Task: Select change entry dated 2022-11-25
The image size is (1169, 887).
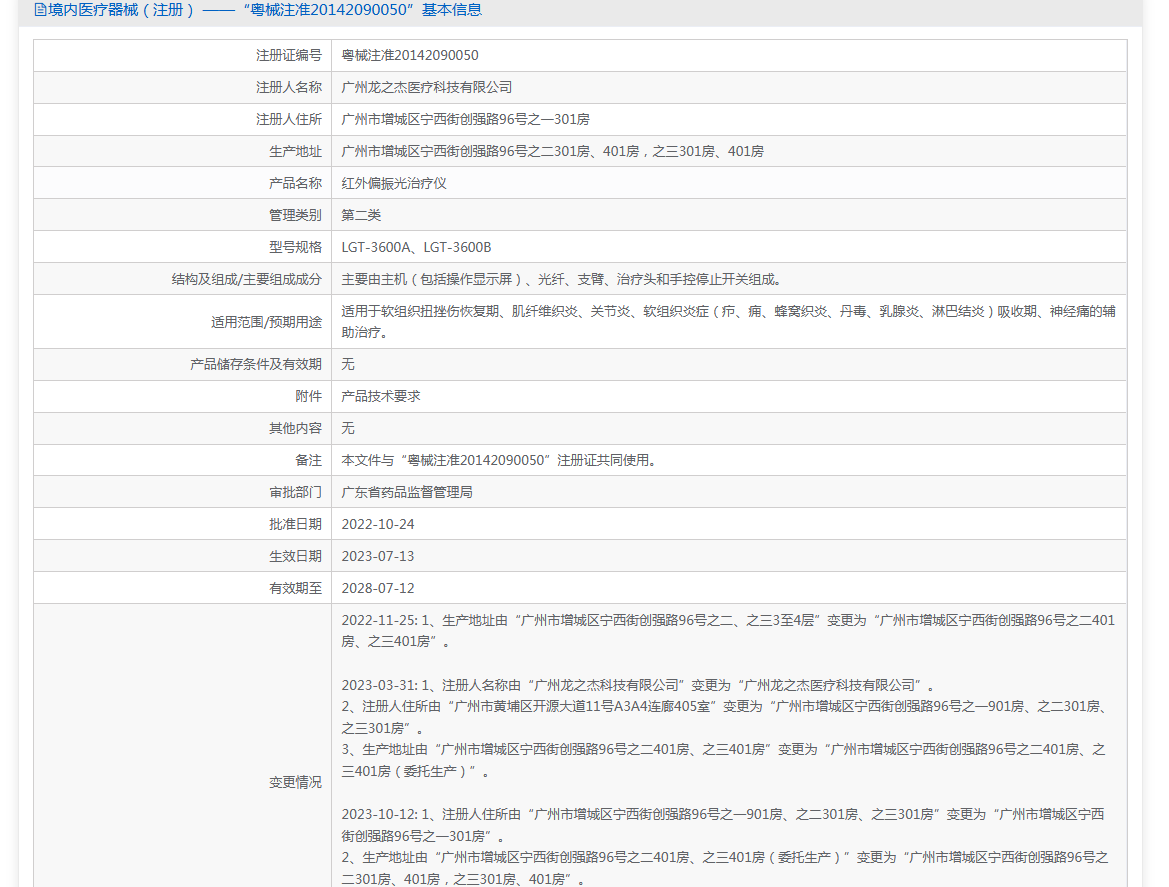Action: coord(728,631)
